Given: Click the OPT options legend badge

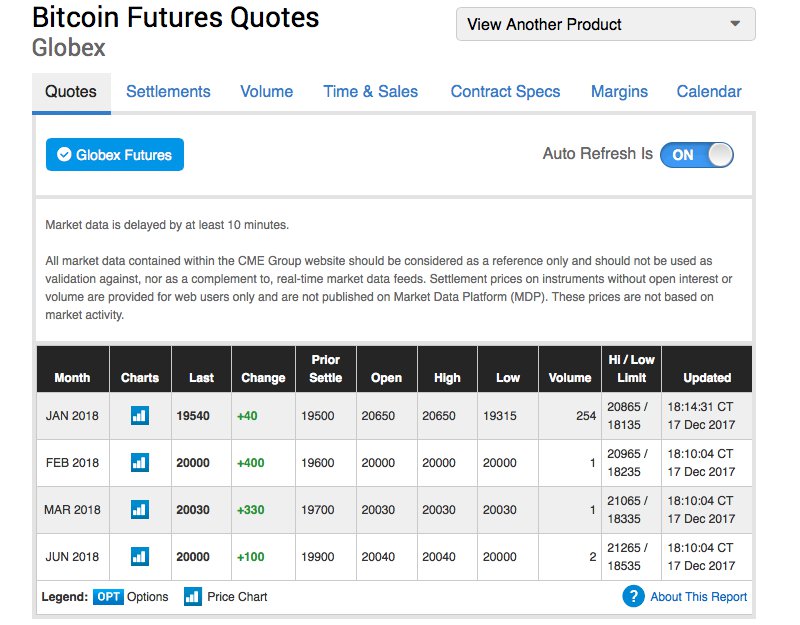Looking at the screenshot, I should click(108, 597).
